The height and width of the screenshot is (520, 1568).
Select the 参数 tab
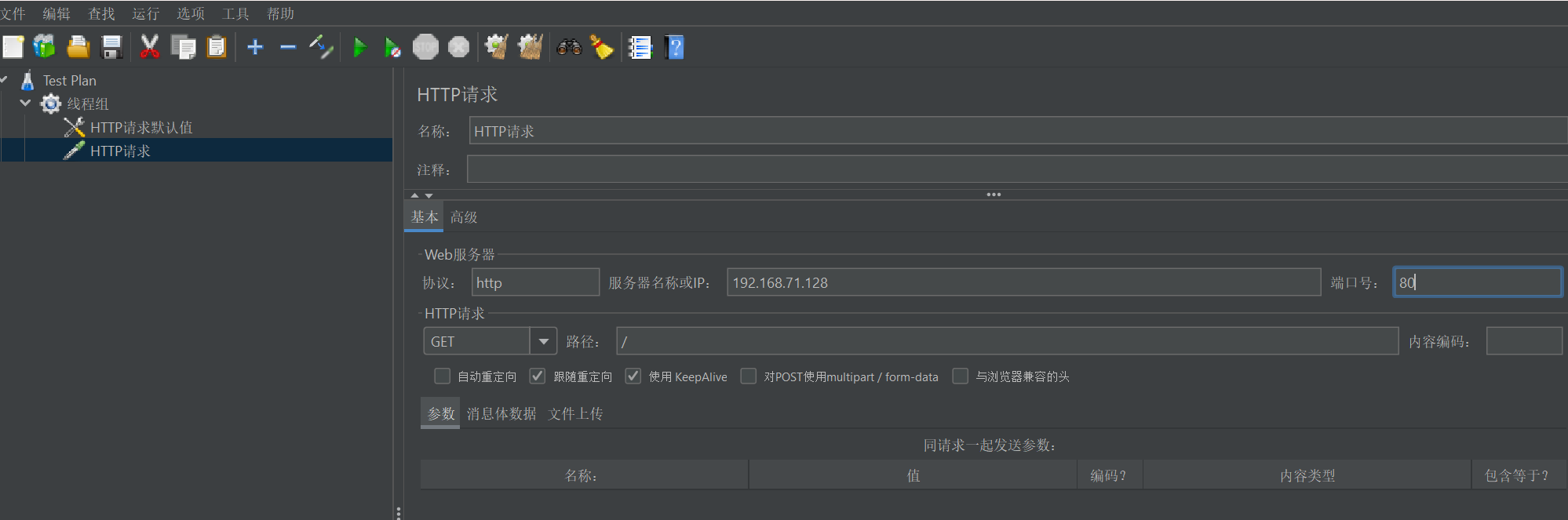(x=441, y=413)
